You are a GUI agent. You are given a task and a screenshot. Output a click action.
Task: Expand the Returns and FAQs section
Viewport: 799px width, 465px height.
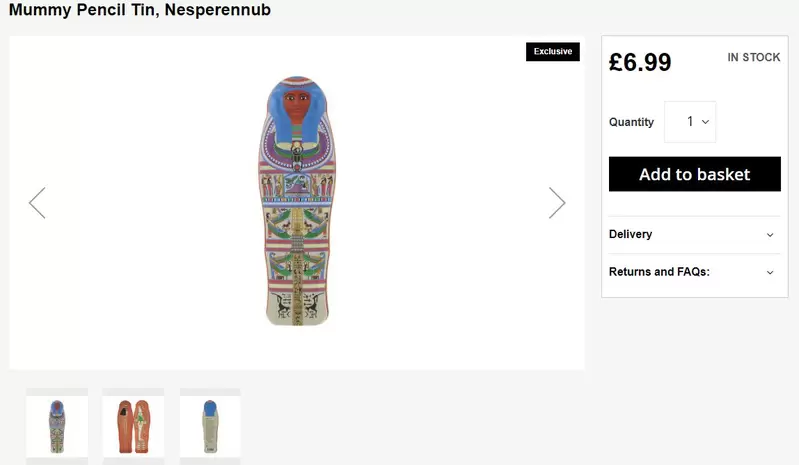659,272
